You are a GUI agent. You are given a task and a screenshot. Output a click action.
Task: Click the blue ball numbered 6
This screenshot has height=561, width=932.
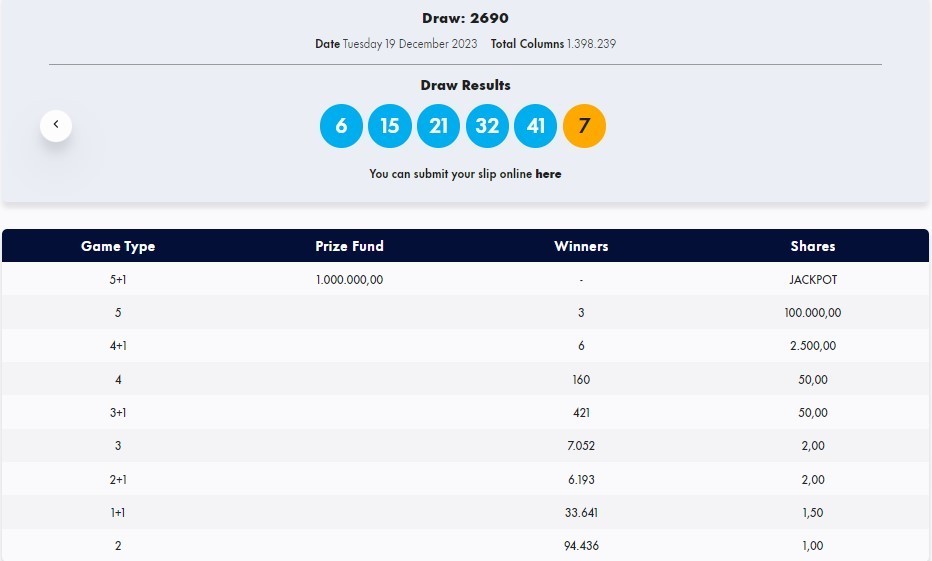pyautogui.click(x=341, y=126)
